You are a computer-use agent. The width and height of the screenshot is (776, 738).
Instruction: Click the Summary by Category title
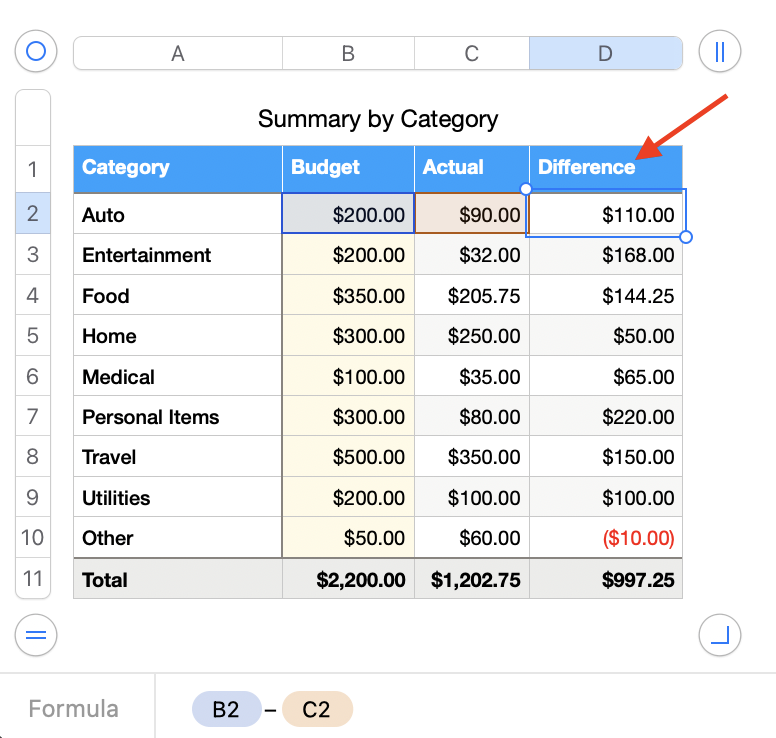click(x=378, y=120)
